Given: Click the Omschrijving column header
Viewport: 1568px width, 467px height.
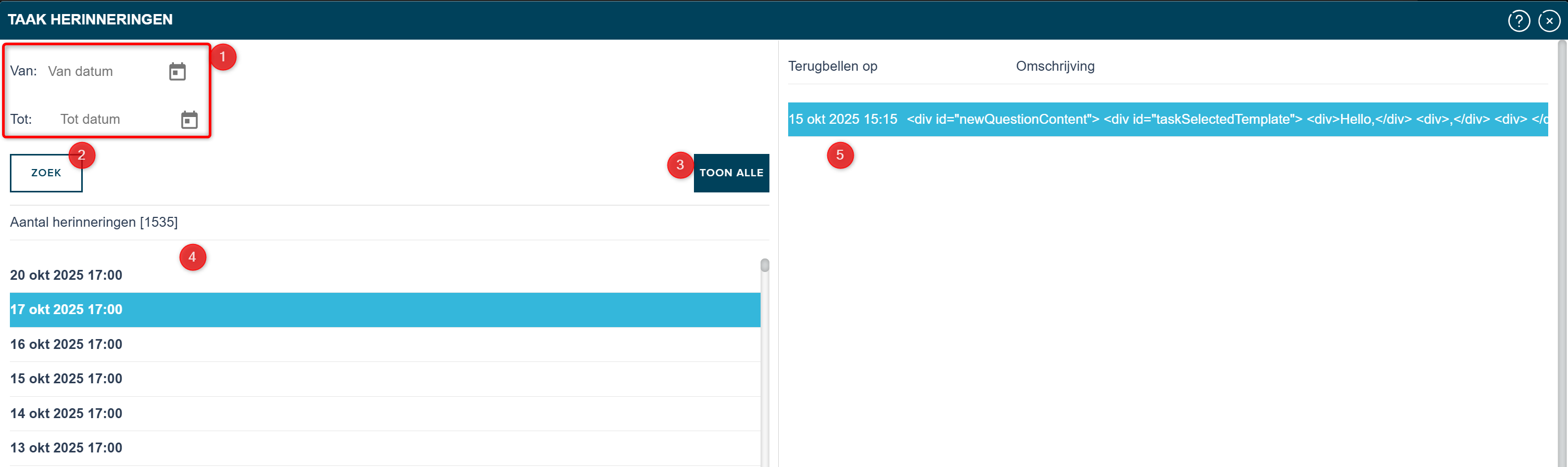Looking at the screenshot, I should click(x=1054, y=66).
